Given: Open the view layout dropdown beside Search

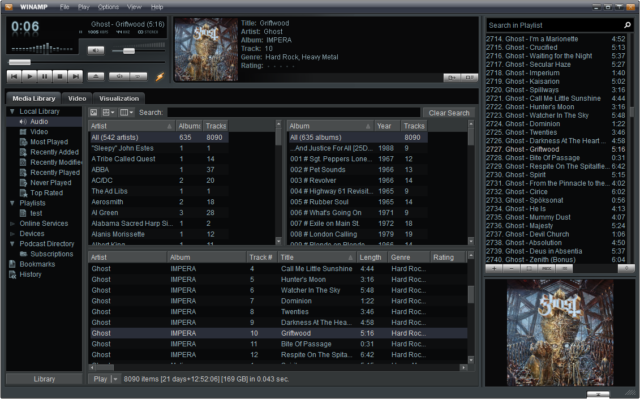Looking at the screenshot, I should pos(127,112).
